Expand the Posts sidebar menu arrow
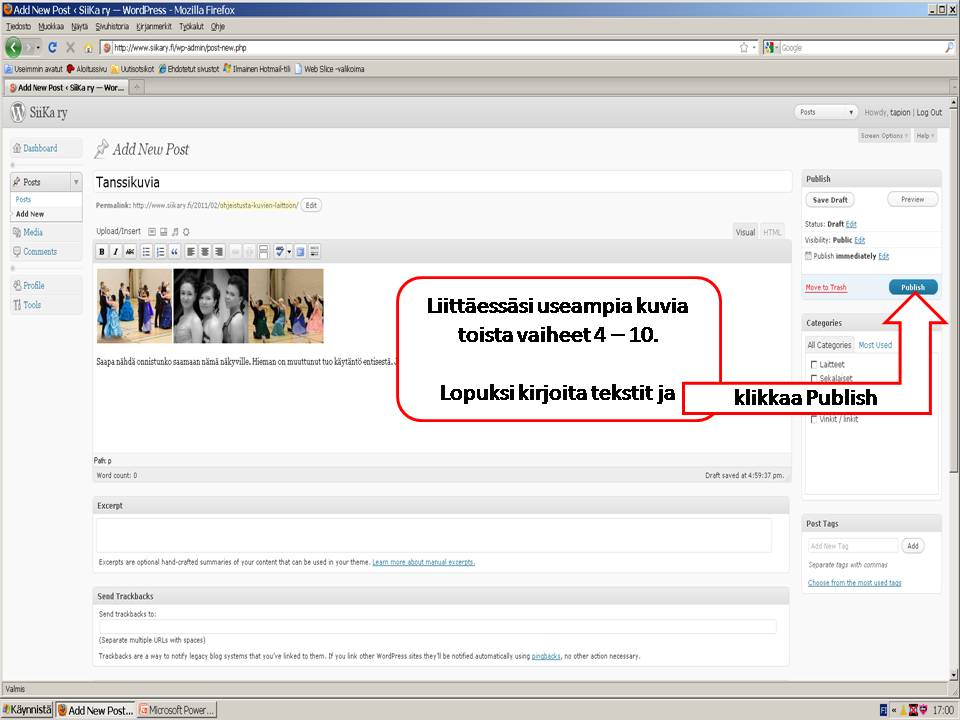 pyautogui.click(x=76, y=182)
